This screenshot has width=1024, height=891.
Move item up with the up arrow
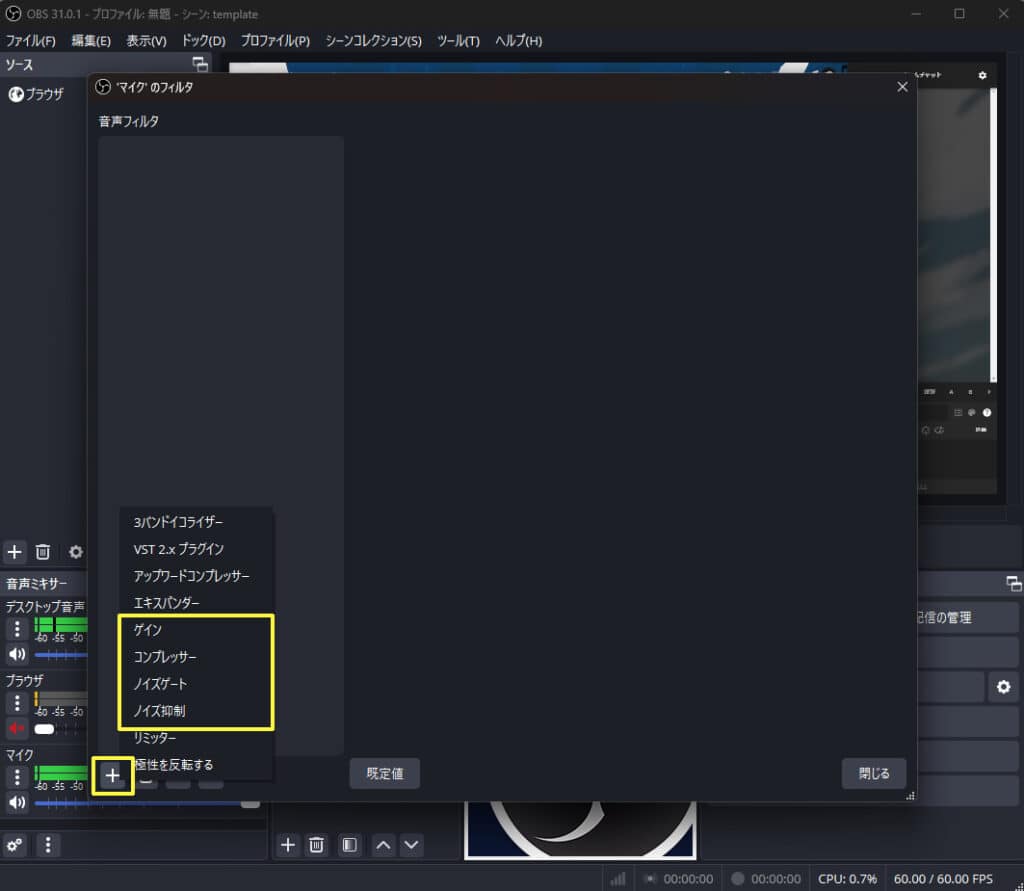tap(383, 845)
